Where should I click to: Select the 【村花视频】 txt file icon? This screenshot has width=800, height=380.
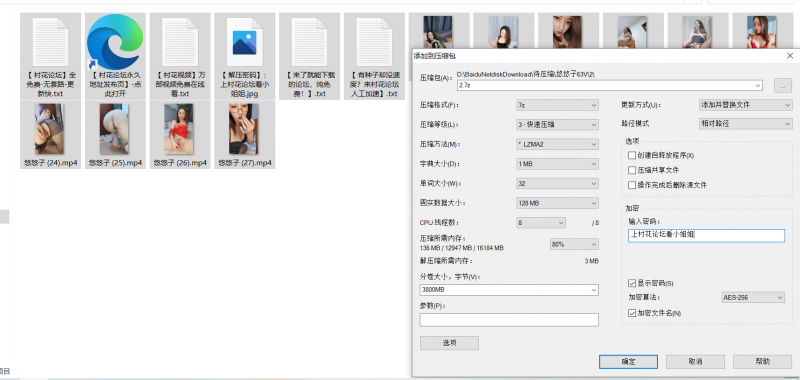pos(180,56)
